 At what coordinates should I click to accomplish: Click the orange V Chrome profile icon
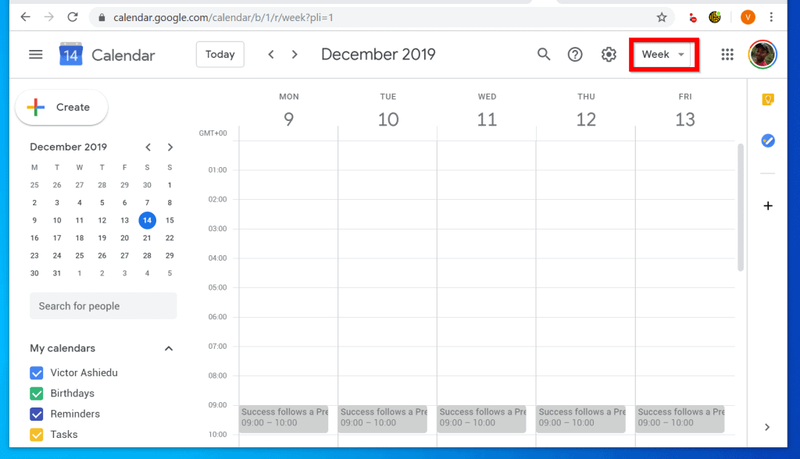pyautogui.click(x=748, y=17)
